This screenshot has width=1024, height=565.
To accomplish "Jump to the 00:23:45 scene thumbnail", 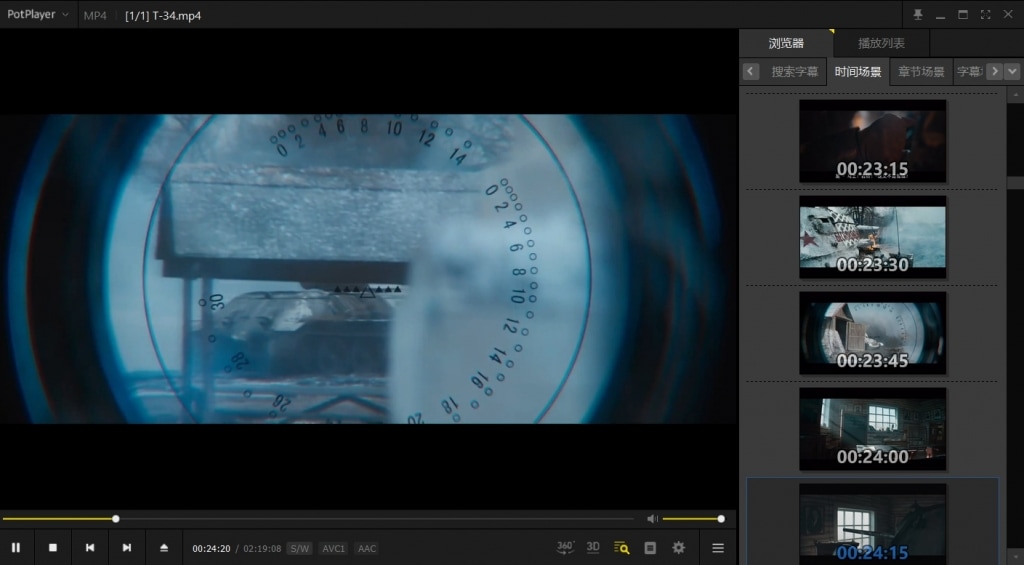I will [872, 333].
